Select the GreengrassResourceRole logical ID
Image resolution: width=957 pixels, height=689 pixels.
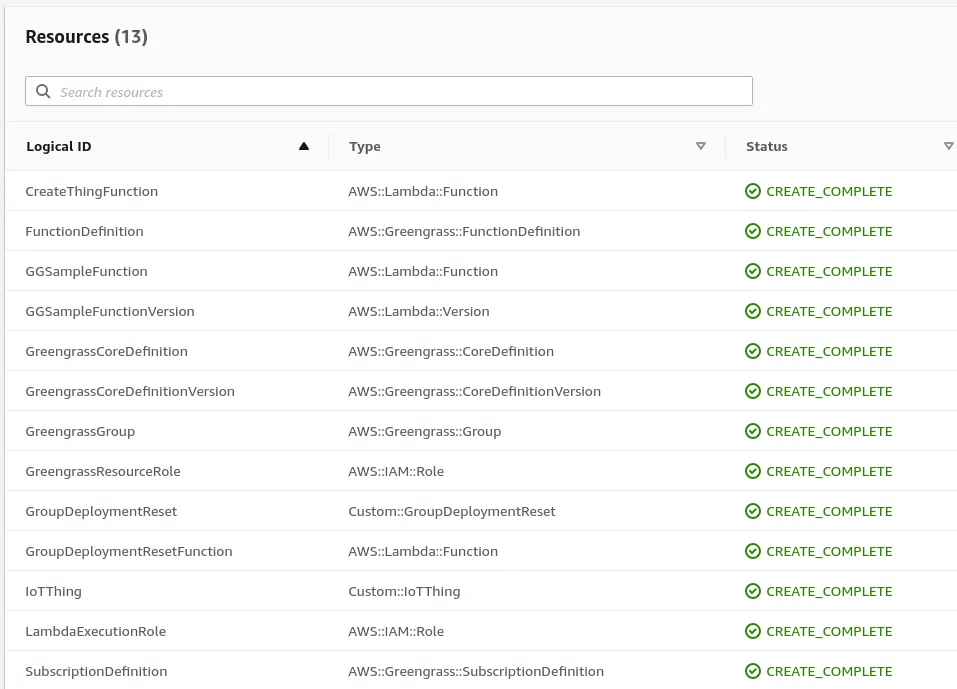coord(103,471)
